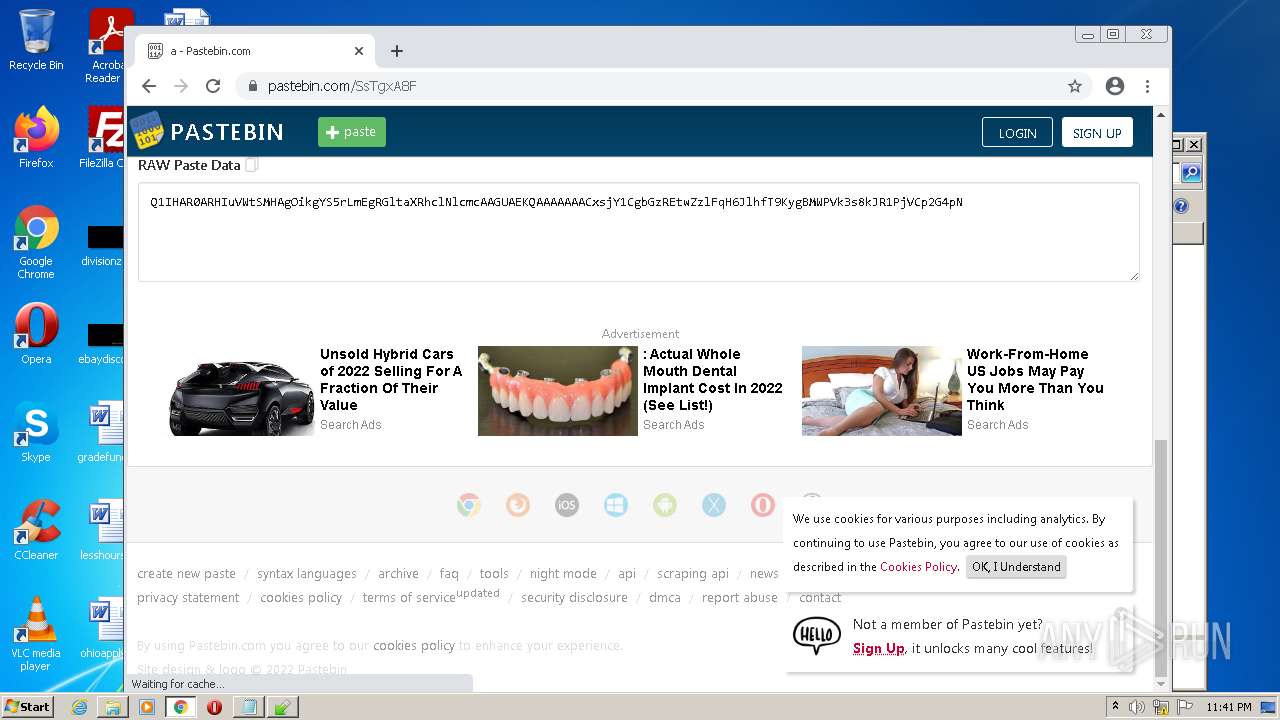This screenshot has height=720, width=1280.
Task: Open 'archive' footer link
Action: (x=398, y=574)
